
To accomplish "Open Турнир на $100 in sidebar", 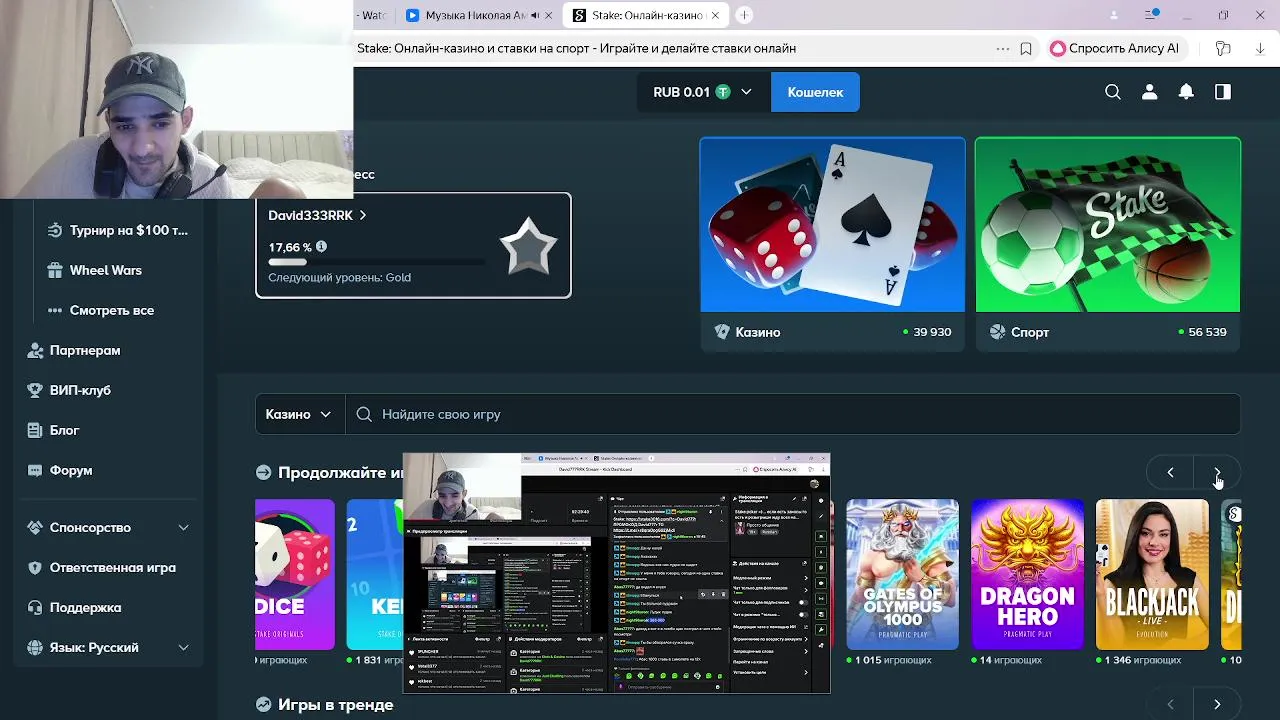I will pyautogui.click(x=128, y=230).
